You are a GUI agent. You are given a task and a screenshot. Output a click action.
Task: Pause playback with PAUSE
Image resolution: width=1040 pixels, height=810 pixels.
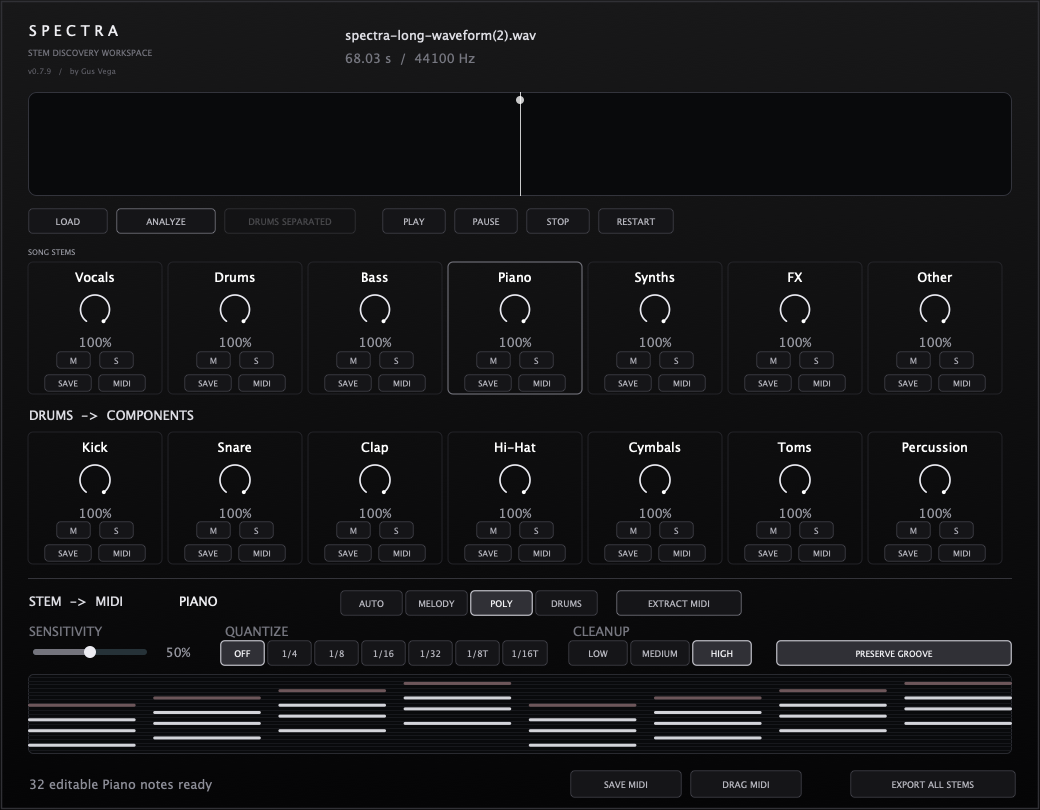coord(486,221)
